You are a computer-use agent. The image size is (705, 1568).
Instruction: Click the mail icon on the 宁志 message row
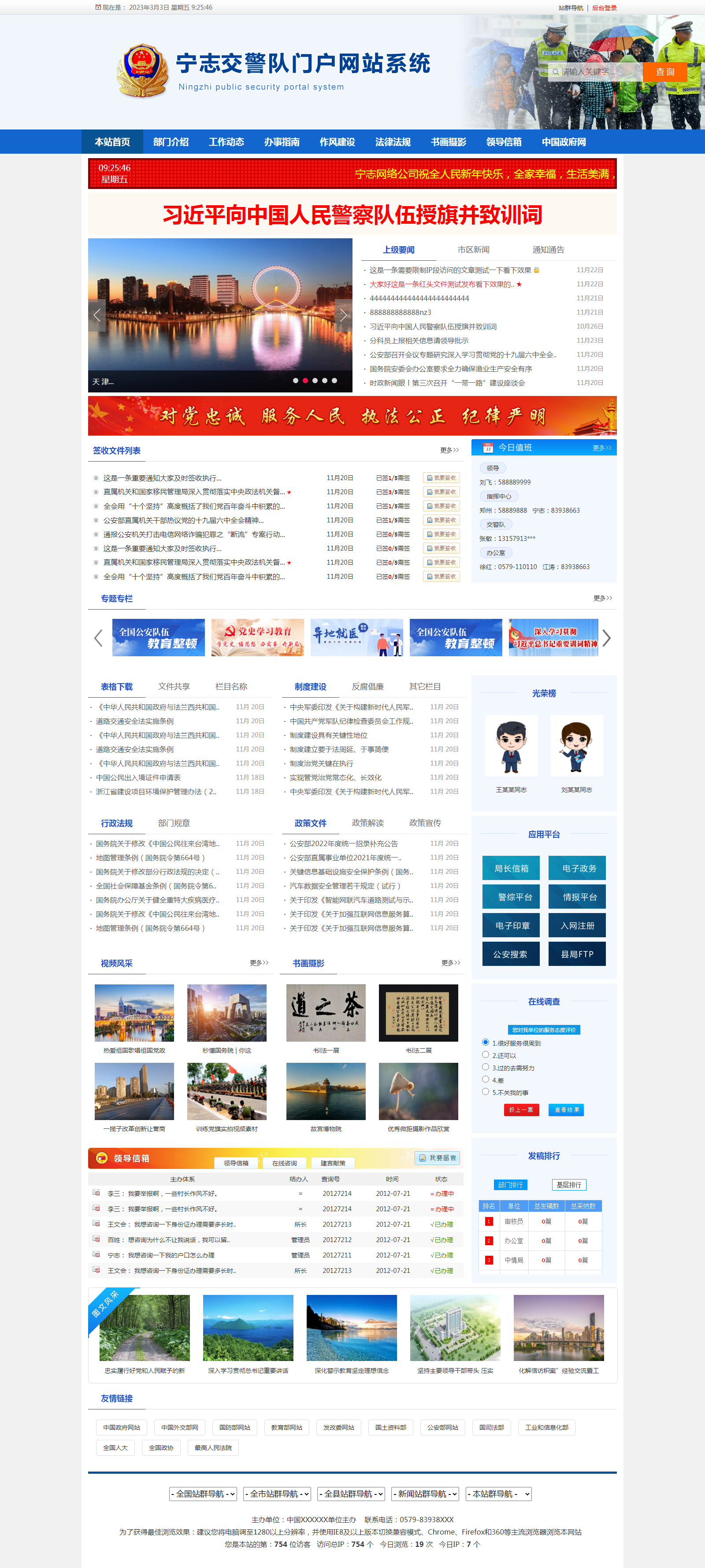click(x=96, y=1254)
